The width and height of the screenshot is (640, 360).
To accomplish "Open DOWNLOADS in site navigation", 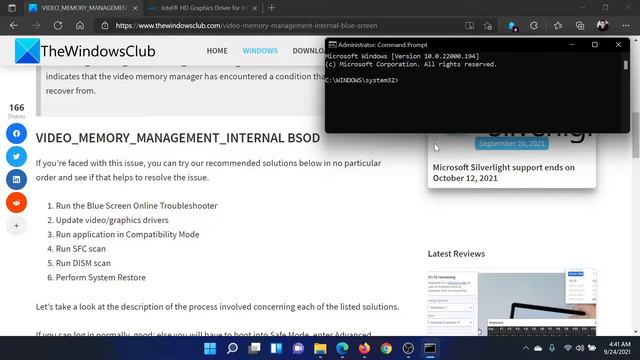I will click(309, 51).
